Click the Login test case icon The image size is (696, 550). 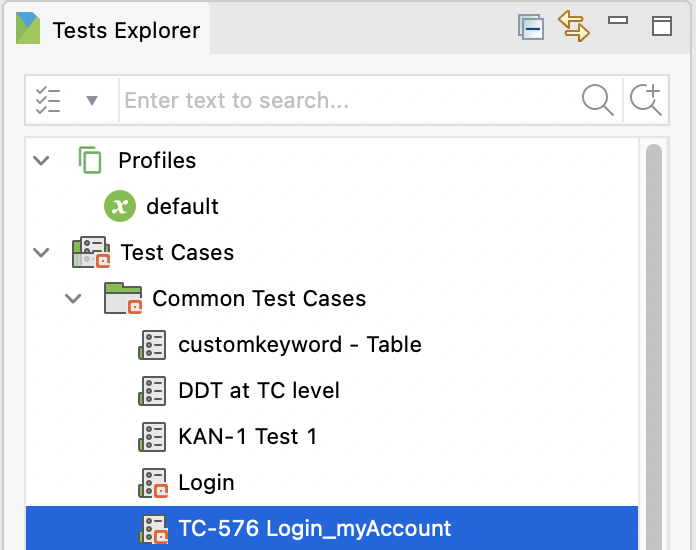(152, 483)
